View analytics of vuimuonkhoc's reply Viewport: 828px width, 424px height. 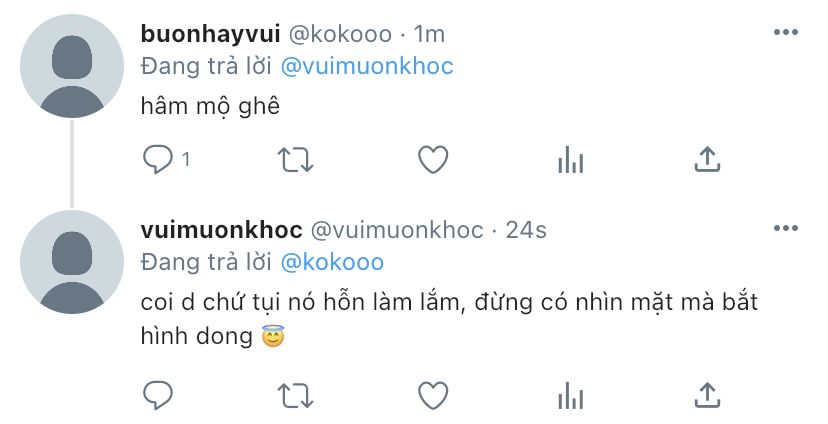tap(570, 396)
